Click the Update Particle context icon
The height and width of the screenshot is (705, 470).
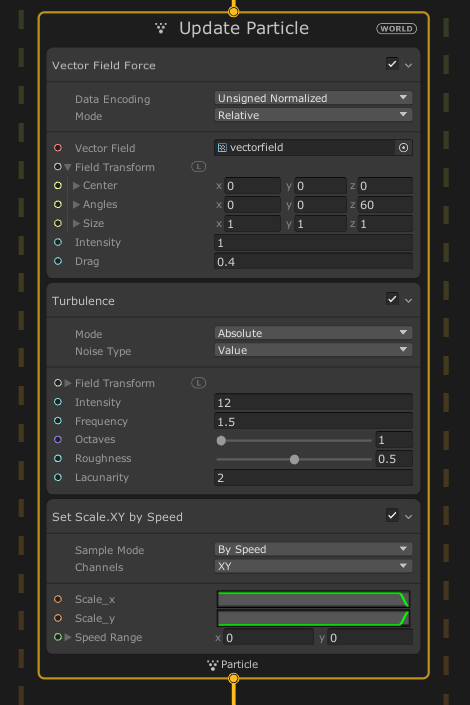(161, 28)
